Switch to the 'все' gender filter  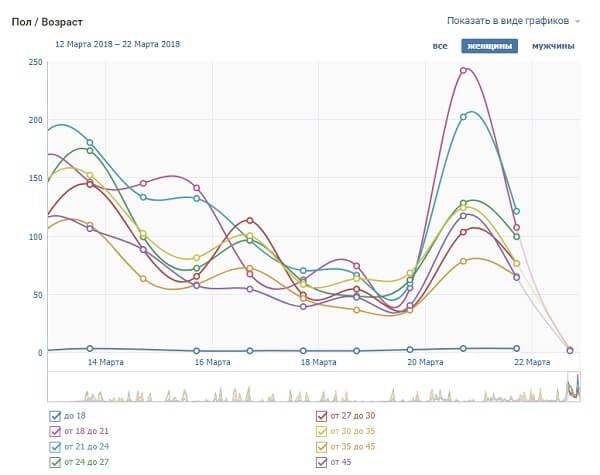coord(440,46)
